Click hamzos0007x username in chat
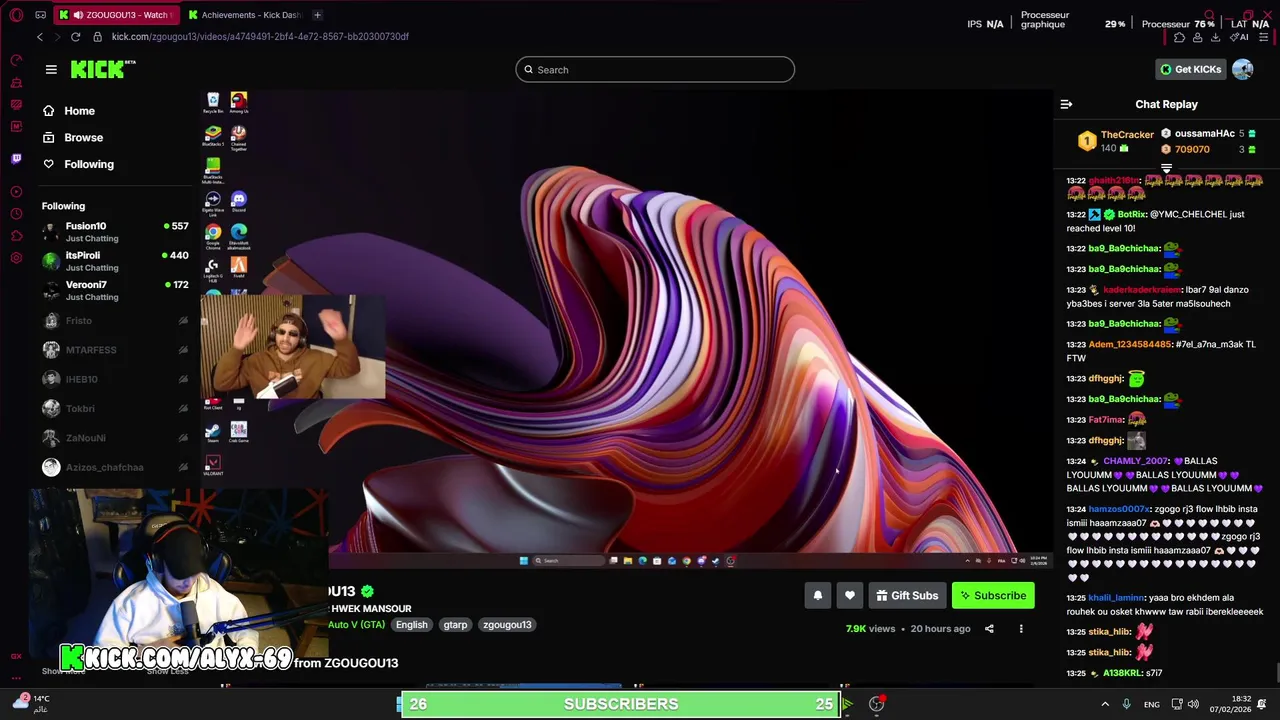 pyautogui.click(x=1119, y=509)
